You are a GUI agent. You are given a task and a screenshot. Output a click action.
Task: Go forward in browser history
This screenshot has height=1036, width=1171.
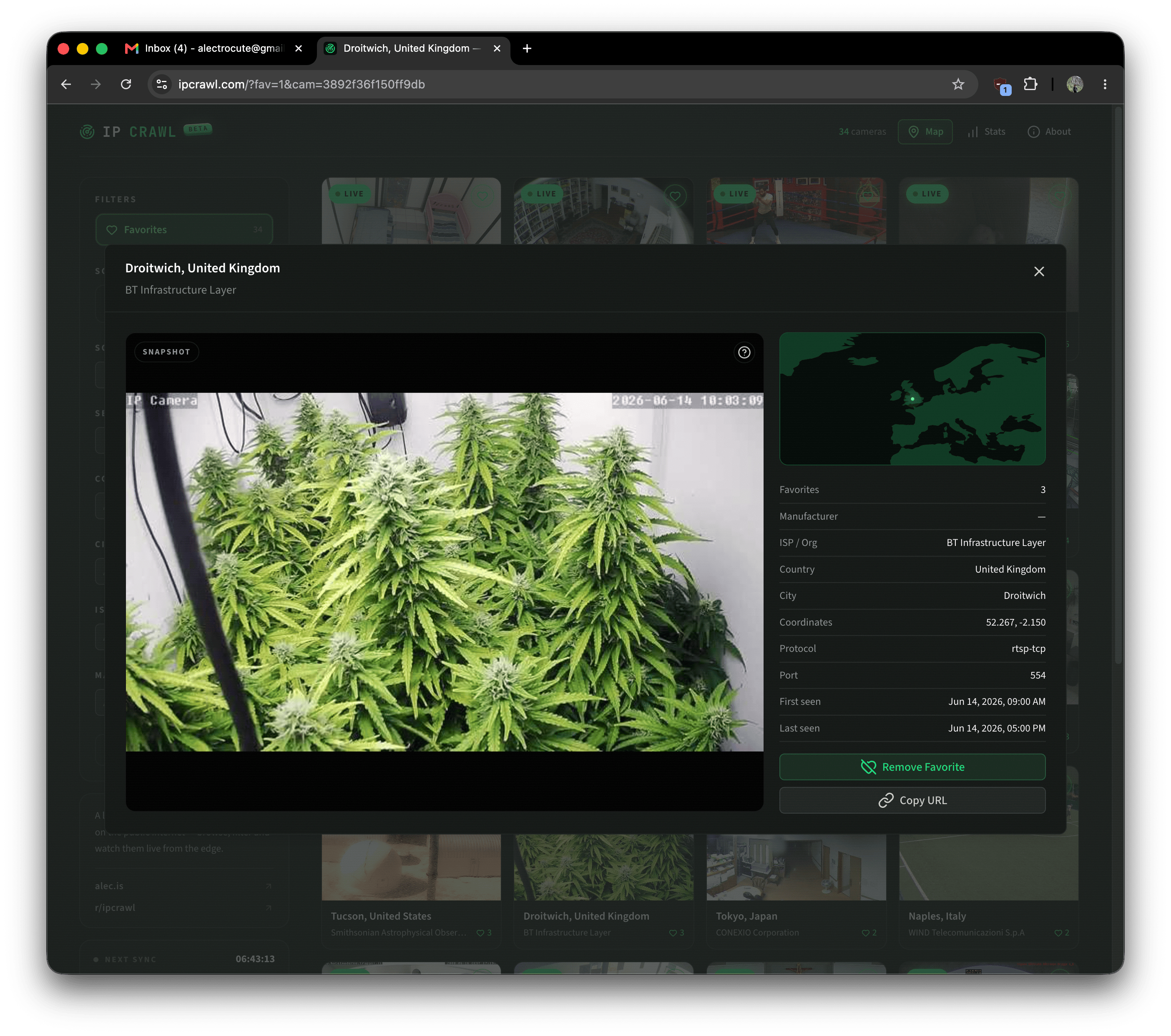coord(95,84)
